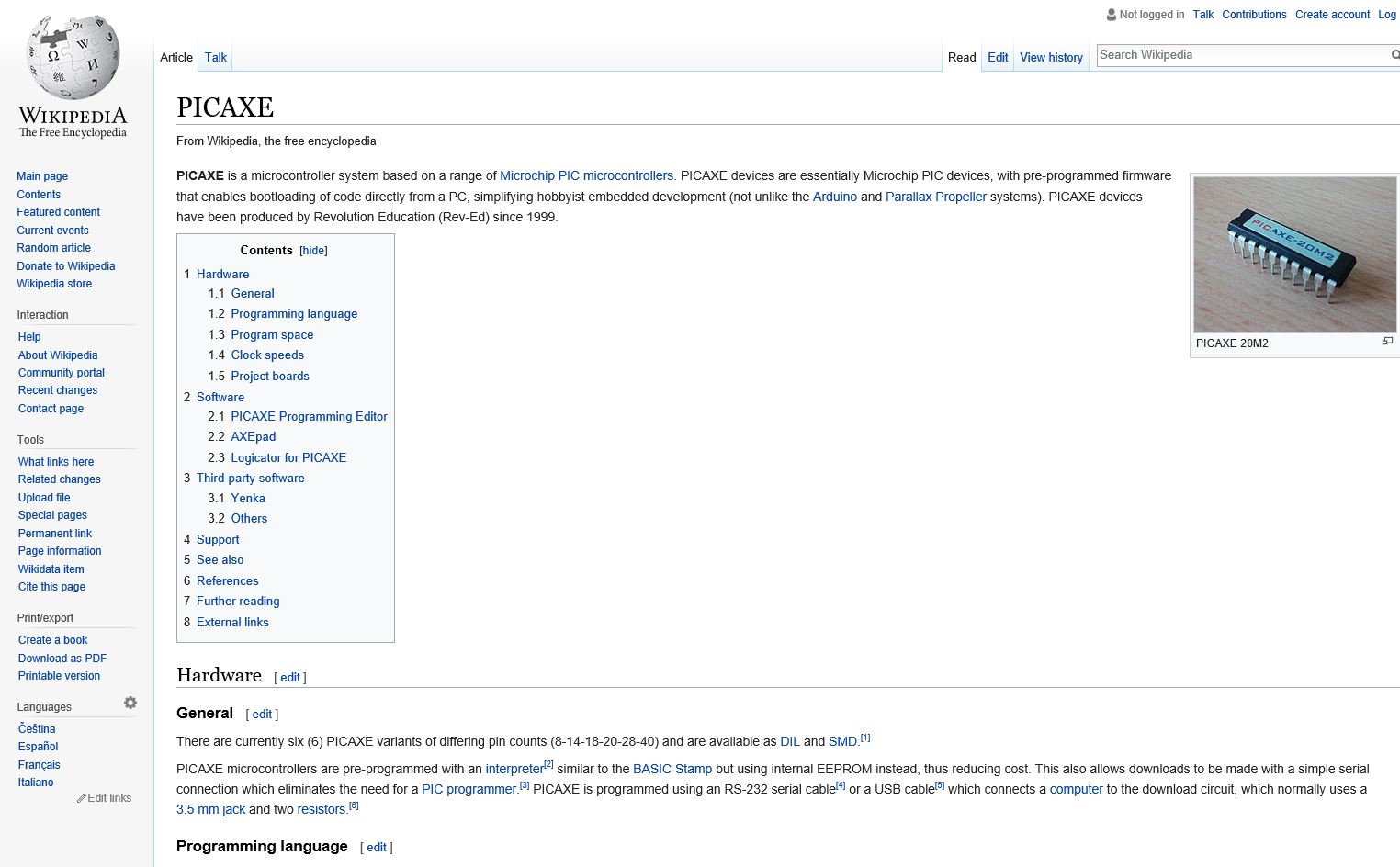This screenshot has height=867, width=1400.
Task: Open the Parallax Propeller link
Action: click(x=936, y=197)
